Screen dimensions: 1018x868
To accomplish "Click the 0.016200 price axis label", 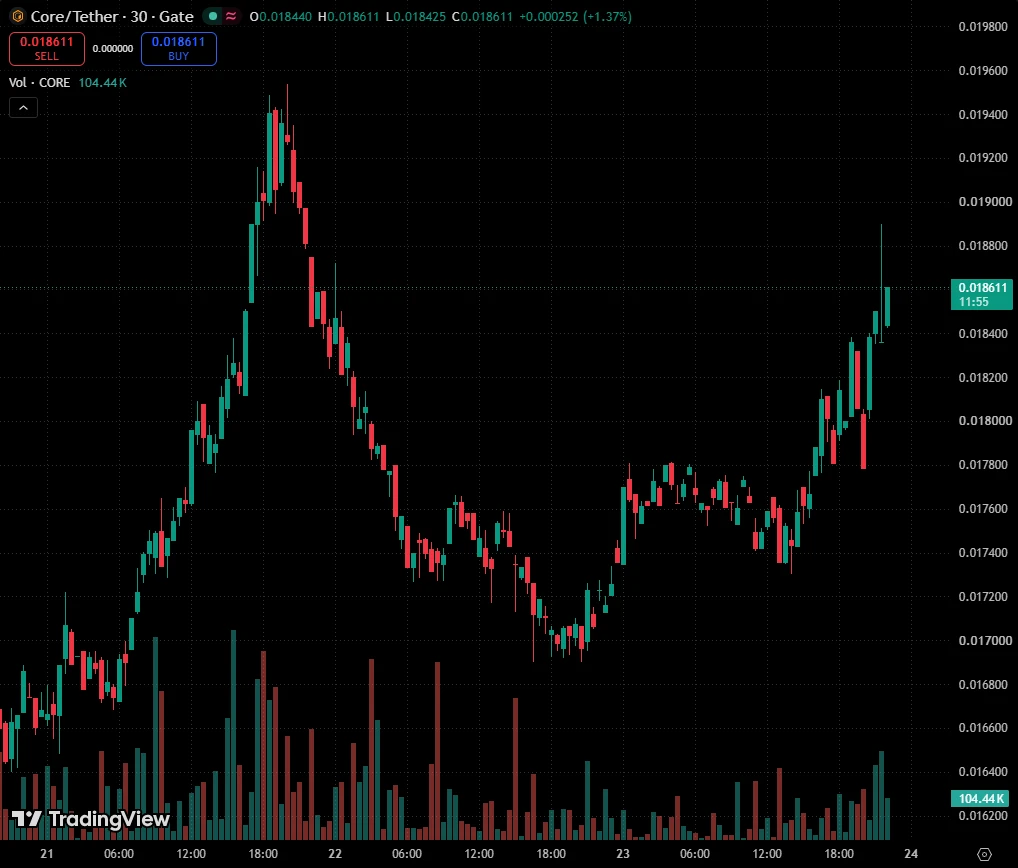I will 985,815.
